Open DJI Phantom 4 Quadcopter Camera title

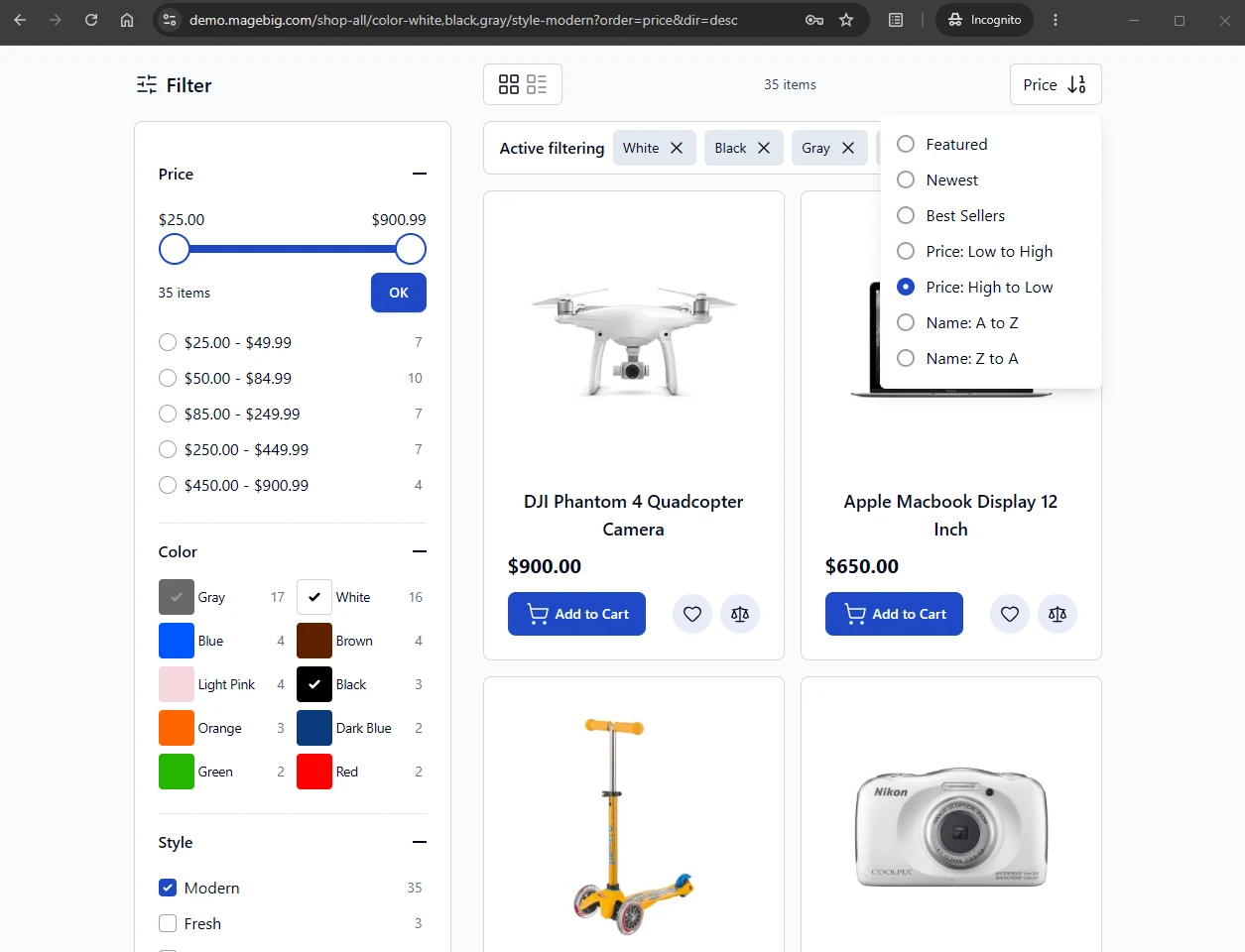[x=634, y=516]
